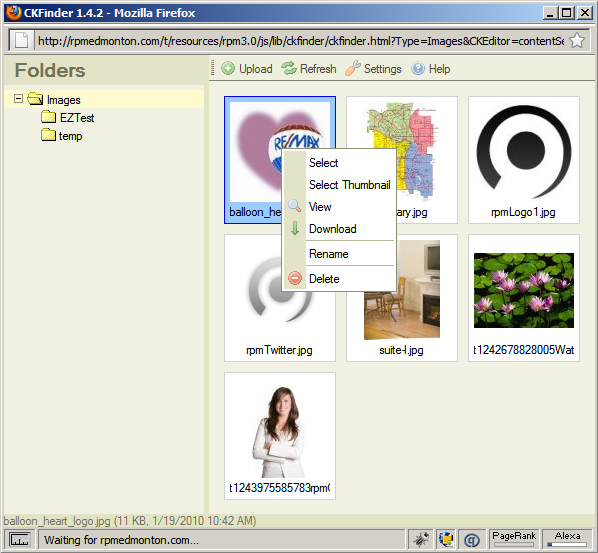This screenshot has width=598, height=553.
Task: Click the Upload toolbar button label
Action: click(x=256, y=69)
